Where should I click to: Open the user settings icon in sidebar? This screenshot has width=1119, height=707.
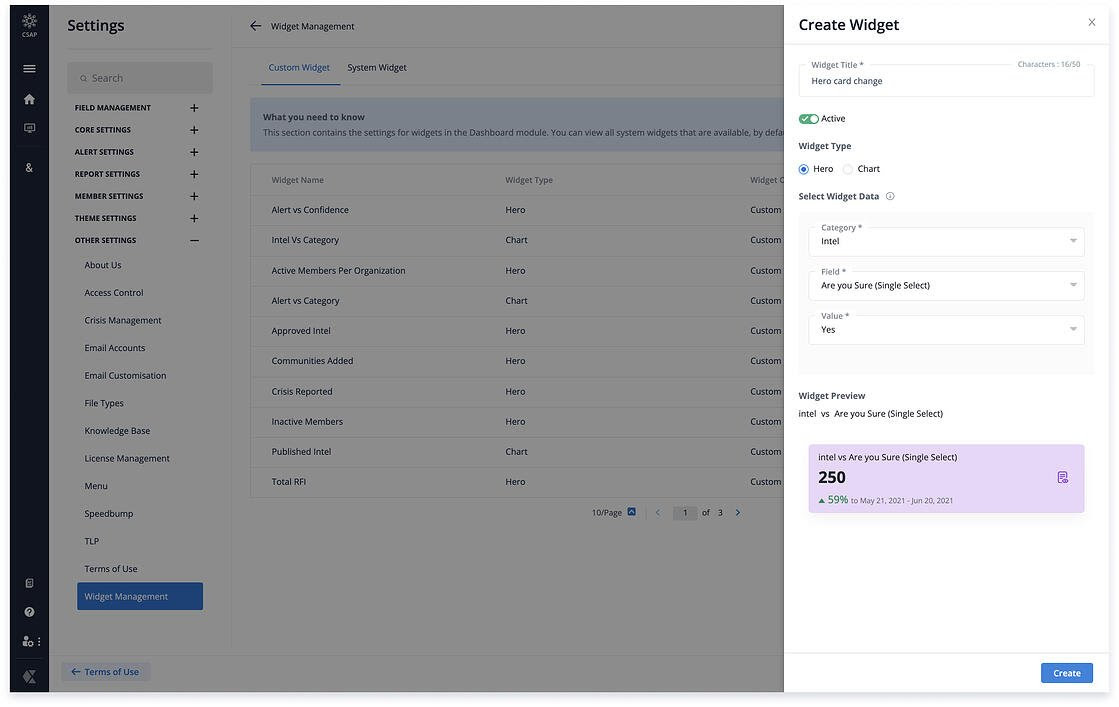[x=29, y=641]
